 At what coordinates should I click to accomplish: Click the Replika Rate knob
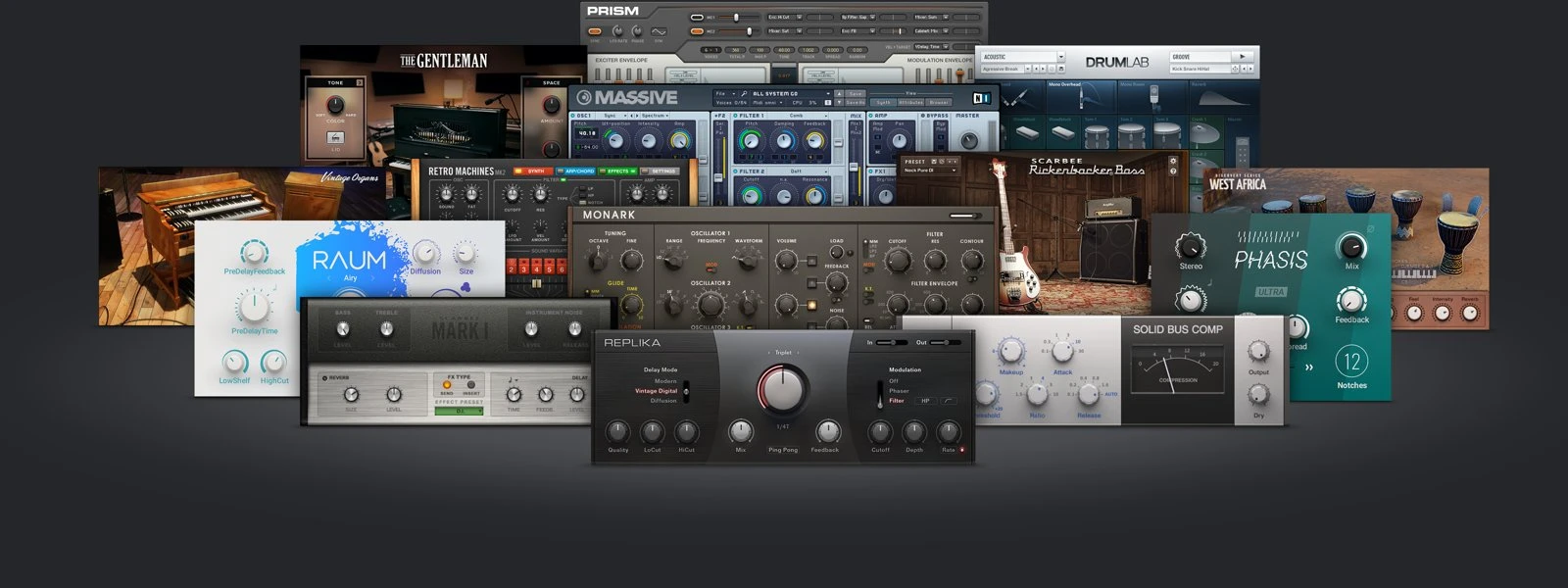948,430
